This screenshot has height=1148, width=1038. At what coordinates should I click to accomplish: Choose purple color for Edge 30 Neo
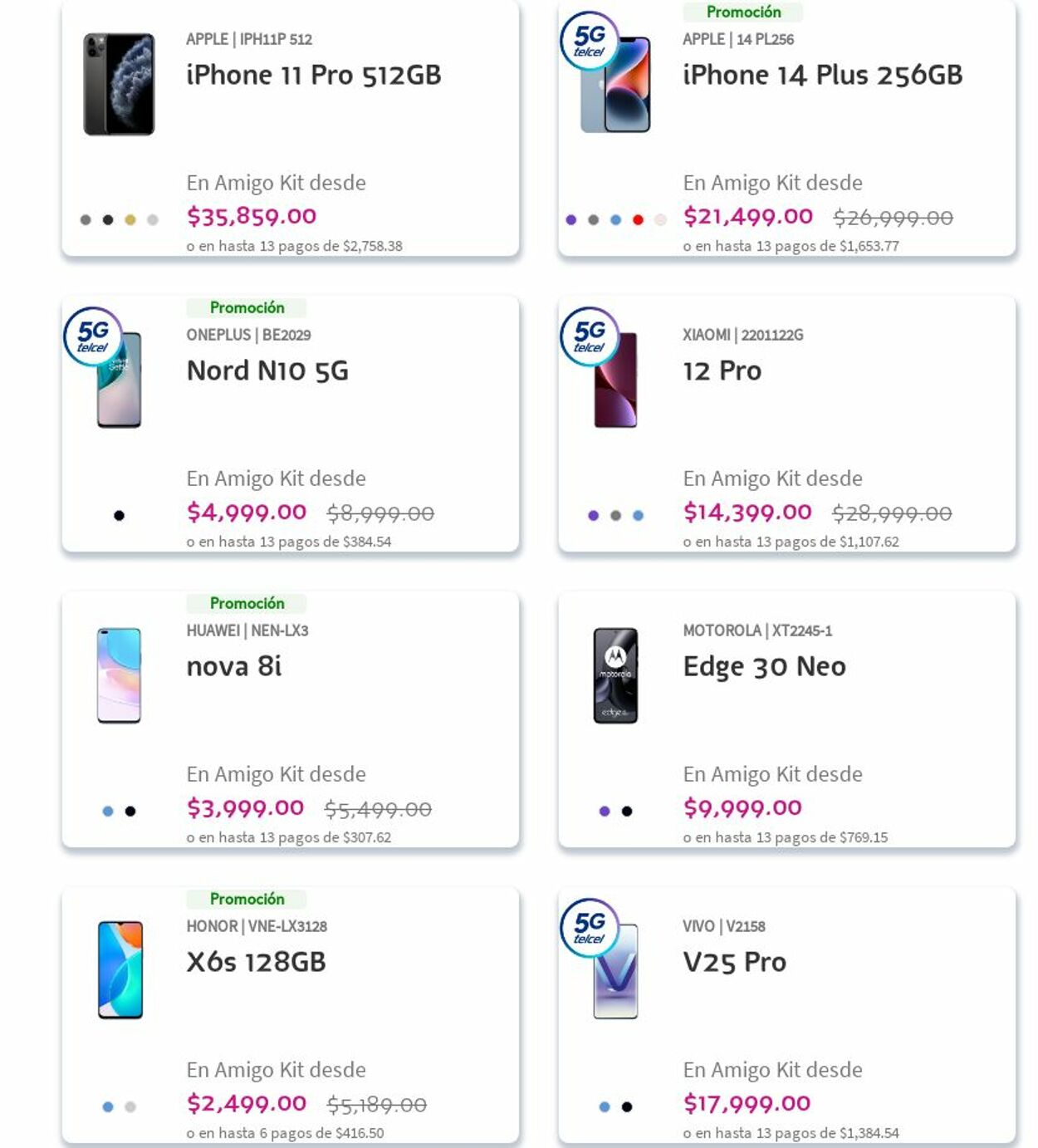coord(605,812)
